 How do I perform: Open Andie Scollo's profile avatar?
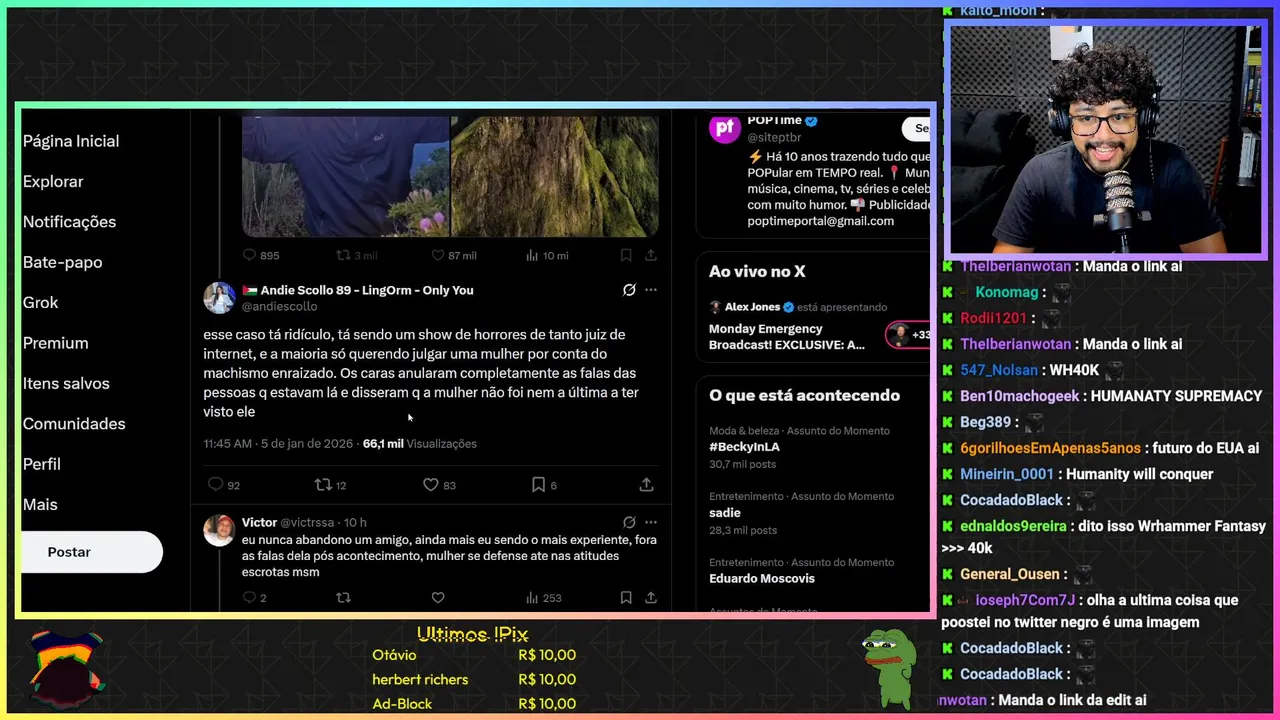pyautogui.click(x=219, y=297)
